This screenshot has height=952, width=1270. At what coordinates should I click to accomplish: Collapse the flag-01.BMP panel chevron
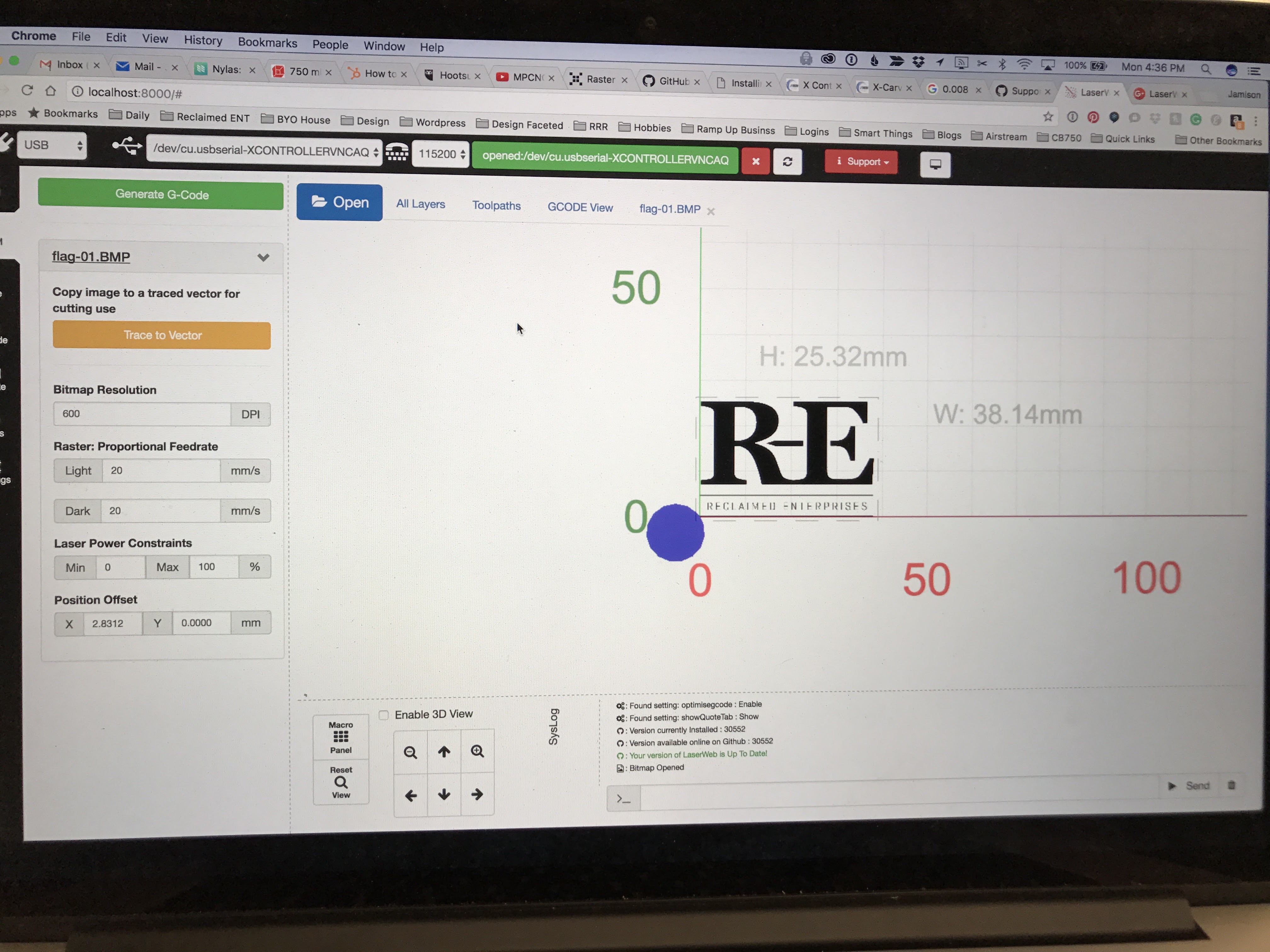pos(263,257)
